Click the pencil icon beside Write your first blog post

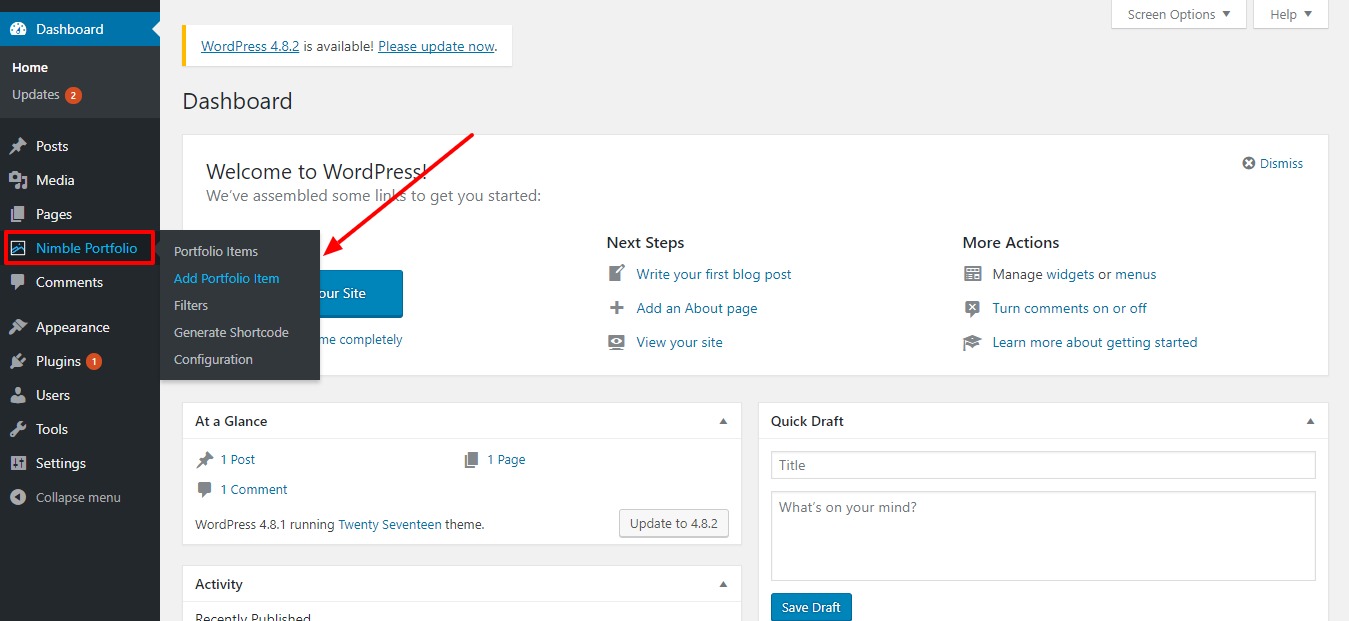[x=616, y=274]
